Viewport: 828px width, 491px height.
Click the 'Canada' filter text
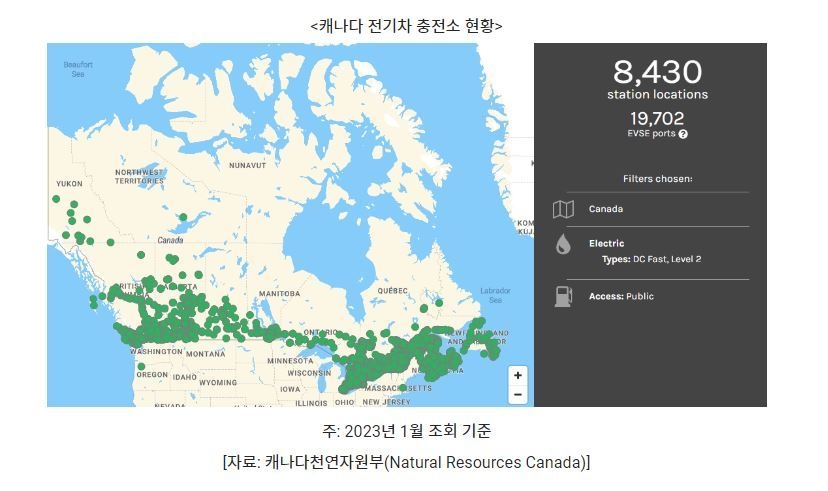[x=606, y=209]
